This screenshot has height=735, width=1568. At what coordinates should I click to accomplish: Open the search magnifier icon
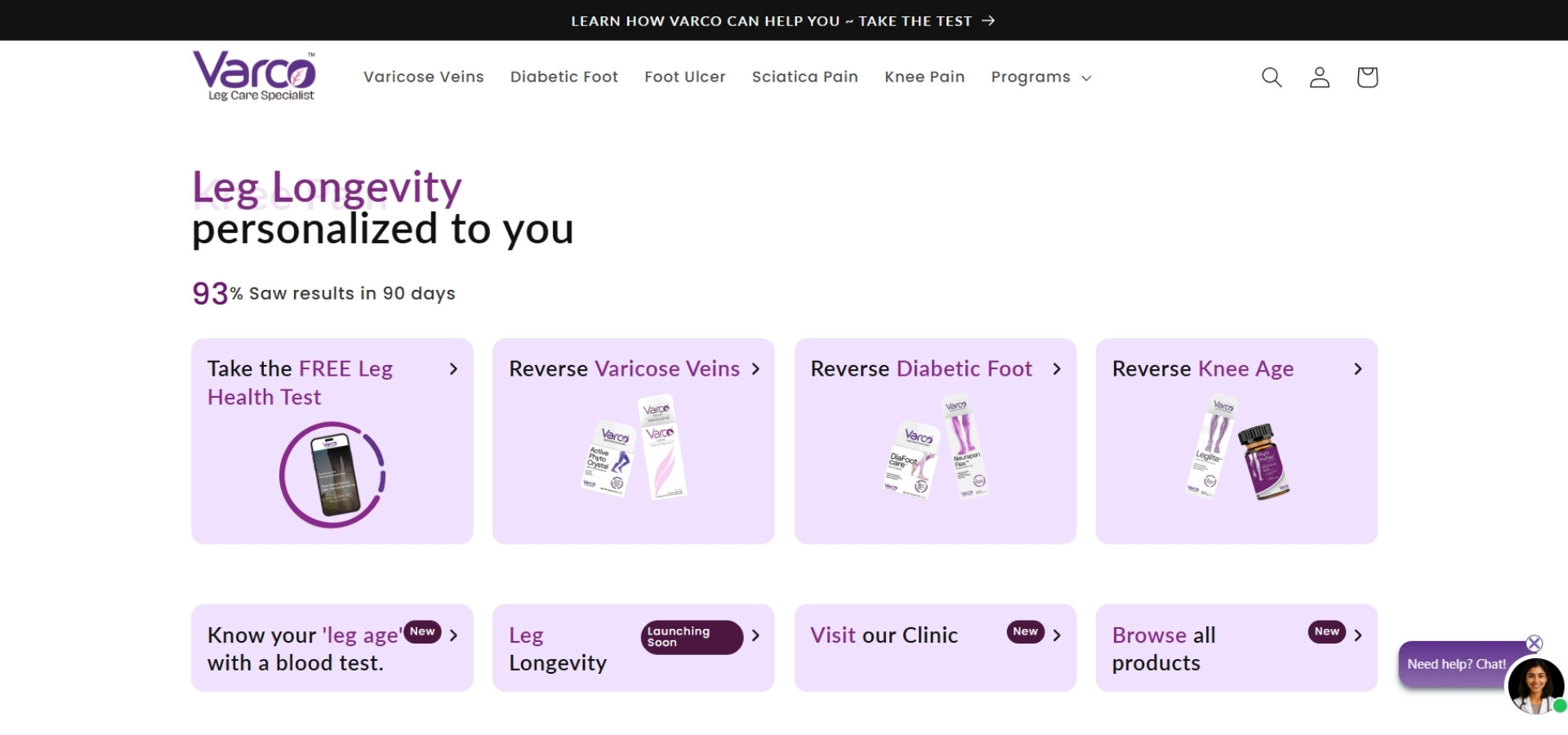tap(1272, 77)
